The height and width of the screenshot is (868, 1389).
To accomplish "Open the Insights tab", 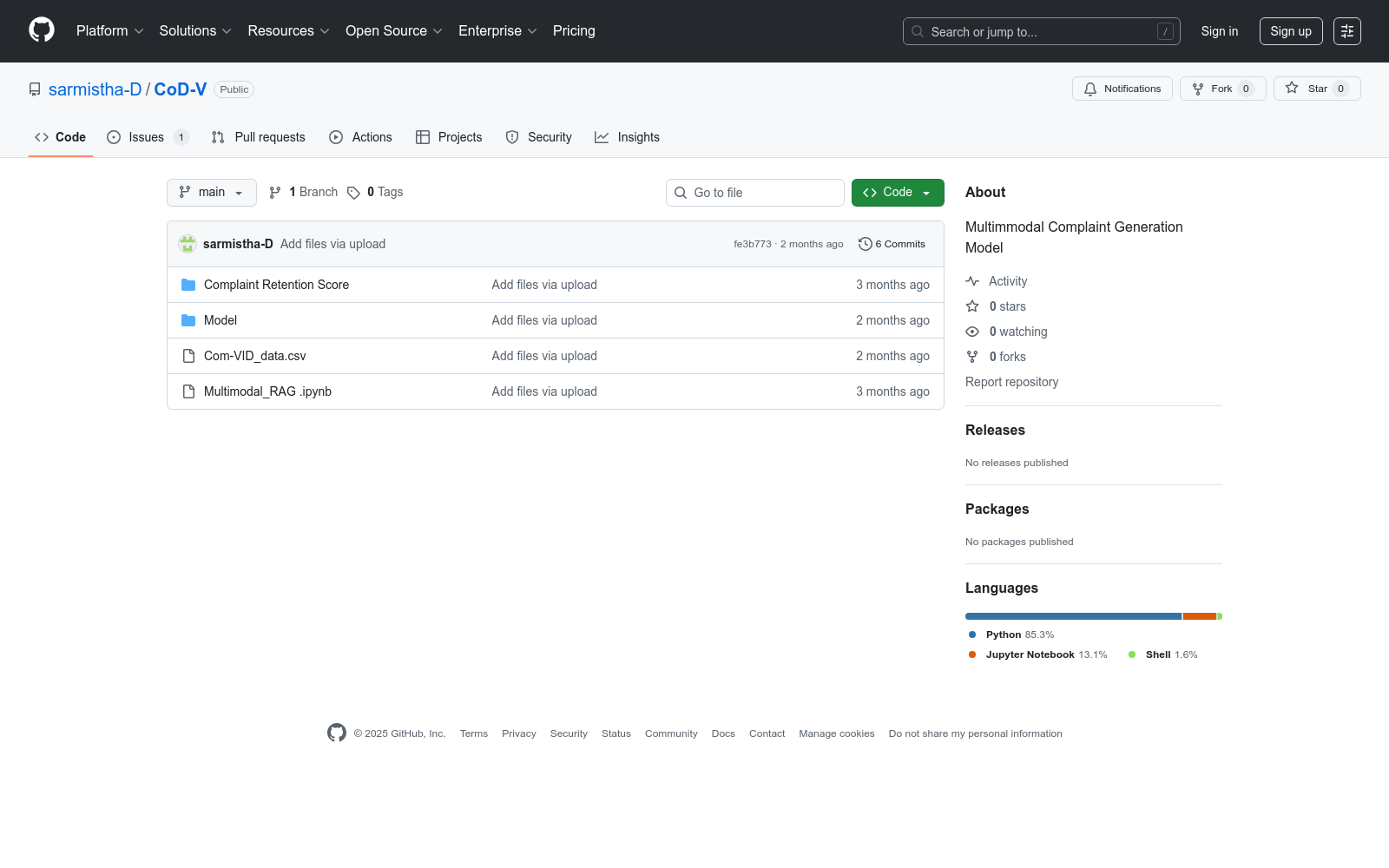I will pos(627,137).
